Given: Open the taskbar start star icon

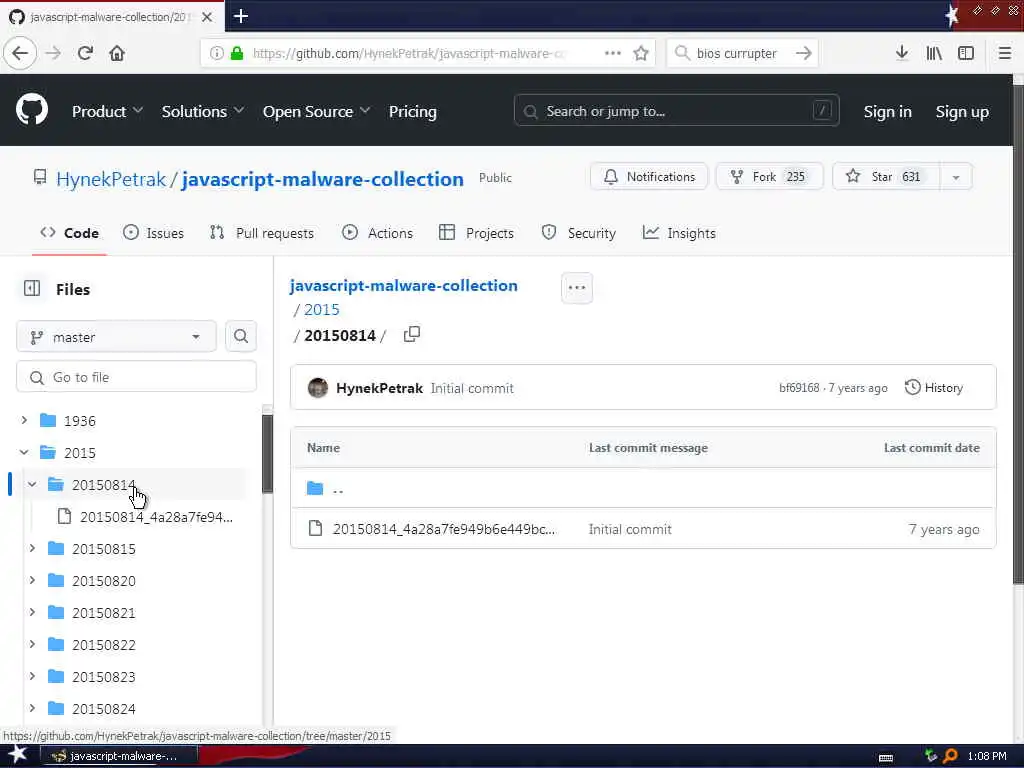Looking at the screenshot, I should tap(18, 755).
